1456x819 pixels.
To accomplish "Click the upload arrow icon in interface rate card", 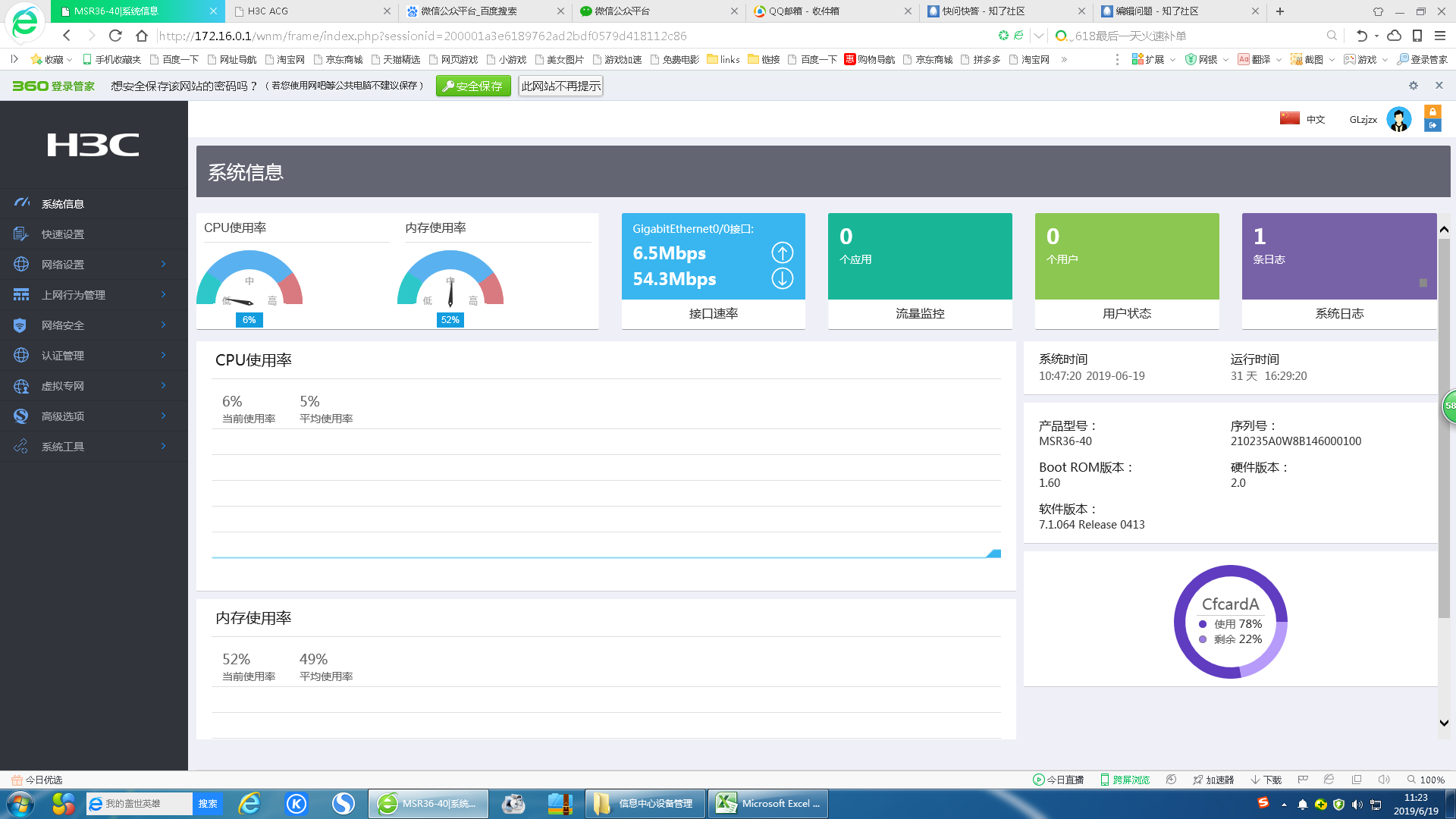I will [782, 253].
